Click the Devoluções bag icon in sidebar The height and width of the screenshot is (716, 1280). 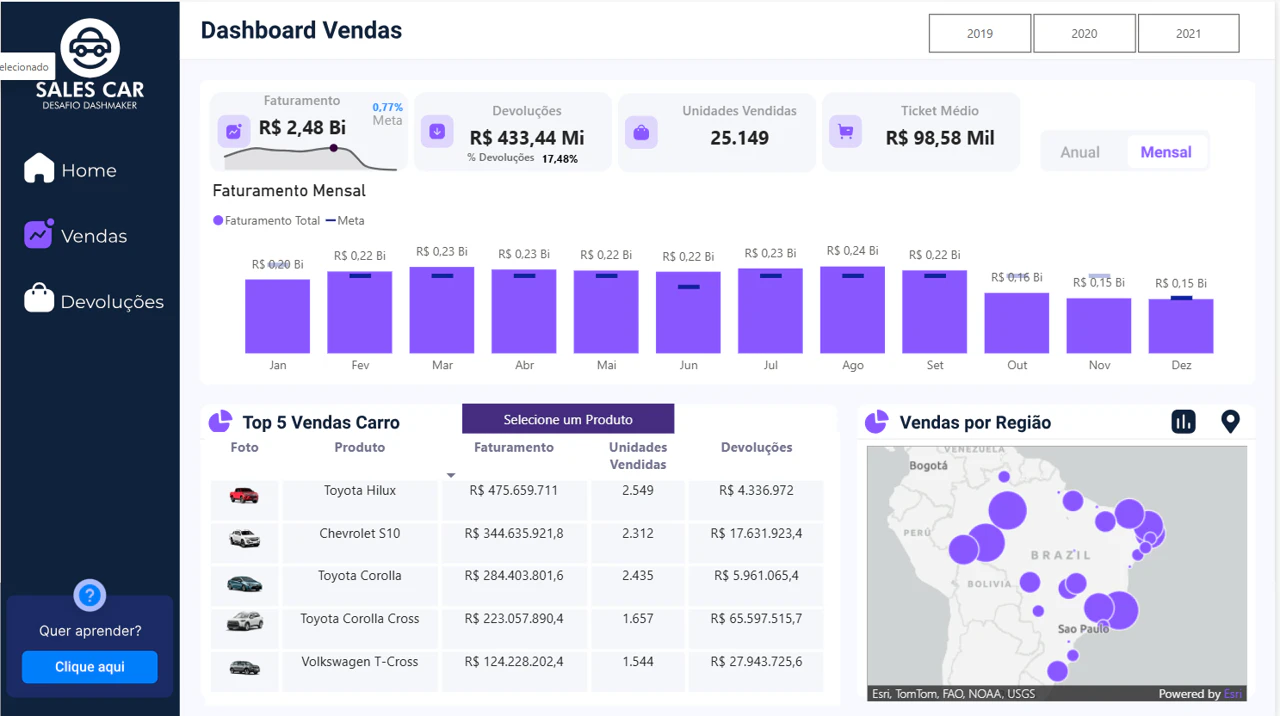pyautogui.click(x=39, y=299)
